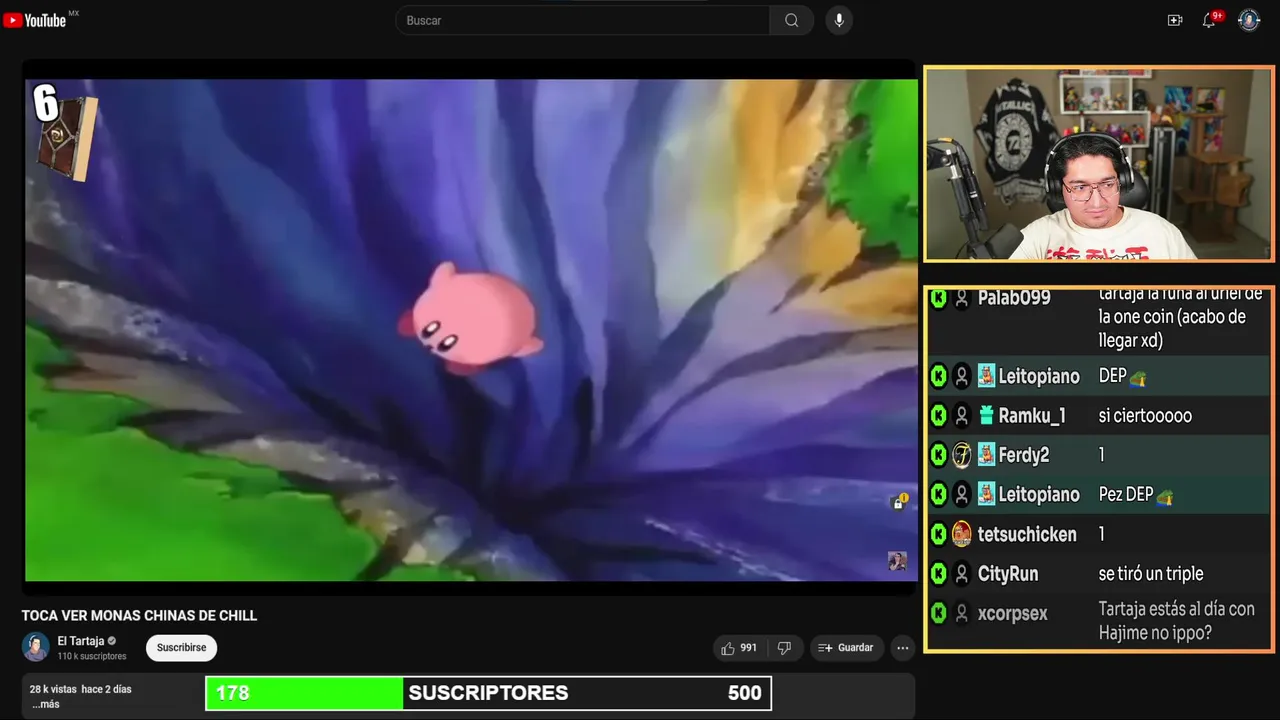
Task: Activate voice search microphone icon
Action: 839,20
